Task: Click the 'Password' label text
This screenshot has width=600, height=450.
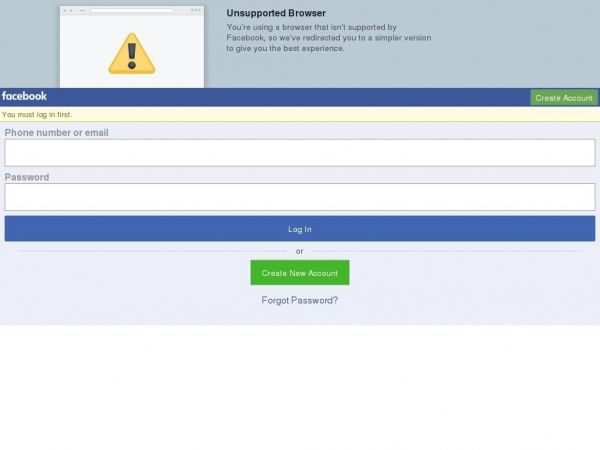Action: [x=27, y=177]
